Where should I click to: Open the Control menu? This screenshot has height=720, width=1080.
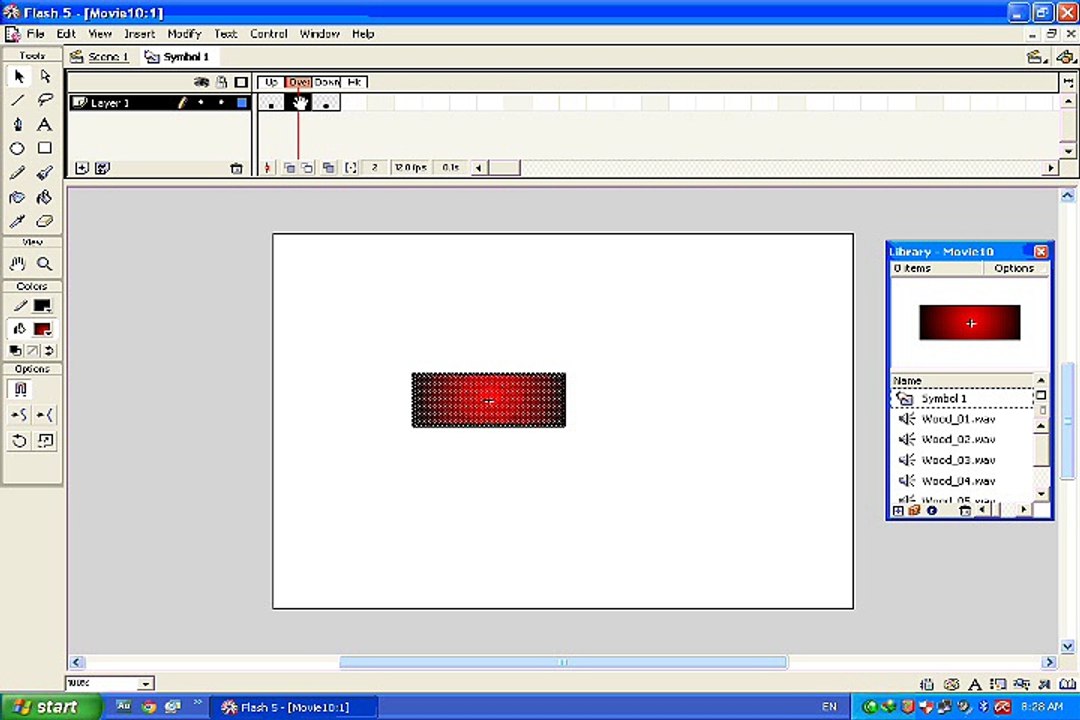tap(269, 34)
